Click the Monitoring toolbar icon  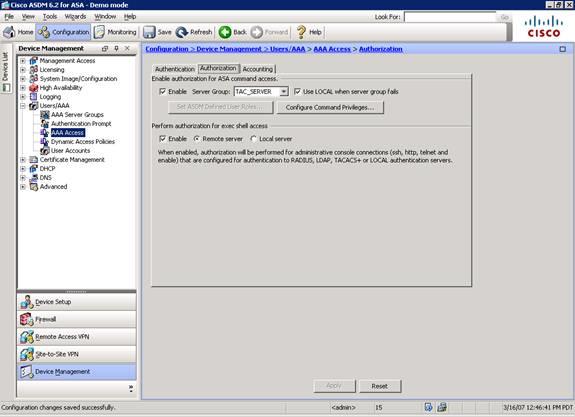[99, 32]
